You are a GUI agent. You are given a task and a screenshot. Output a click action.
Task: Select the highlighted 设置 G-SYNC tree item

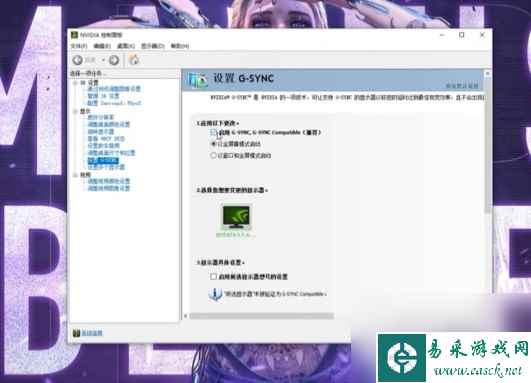(x=103, y=160)
